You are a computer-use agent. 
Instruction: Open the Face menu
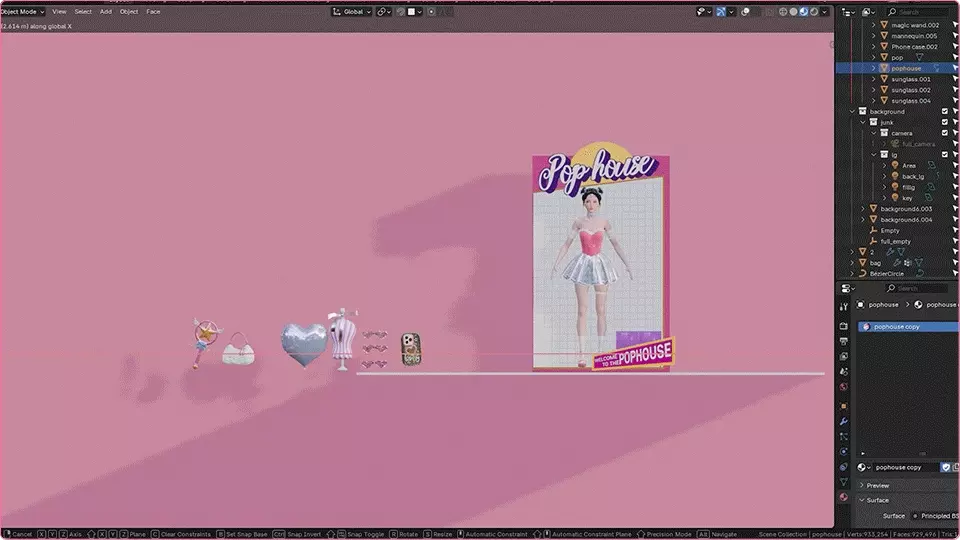point(153,12)
